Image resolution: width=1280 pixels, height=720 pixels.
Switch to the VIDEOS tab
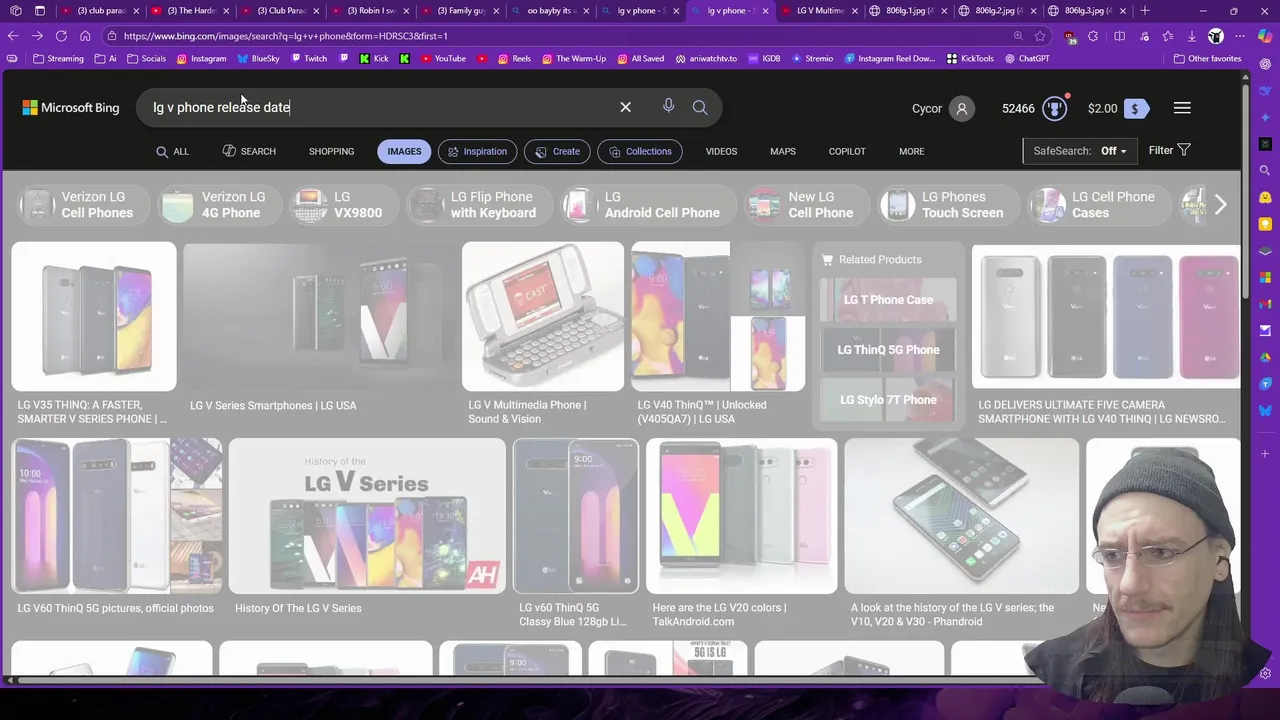click(x=721, y=151)
